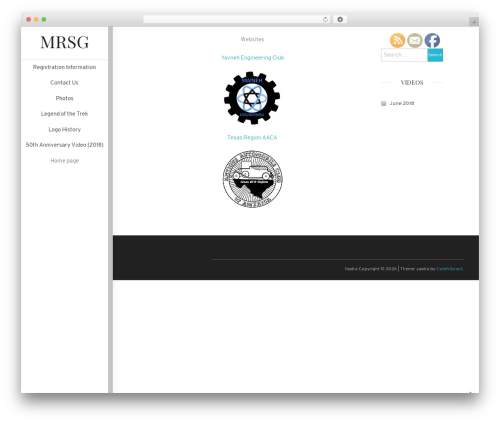Click the calendar icon beside June 2018
This screenshot has height=423, width=500.
(x=384, y=103)
